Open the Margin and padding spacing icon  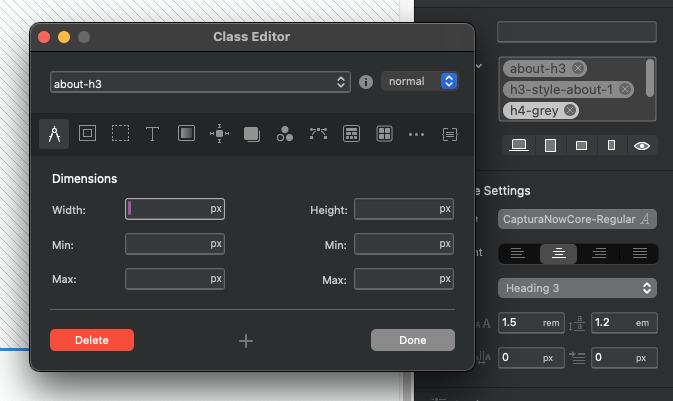click(219, 133)
